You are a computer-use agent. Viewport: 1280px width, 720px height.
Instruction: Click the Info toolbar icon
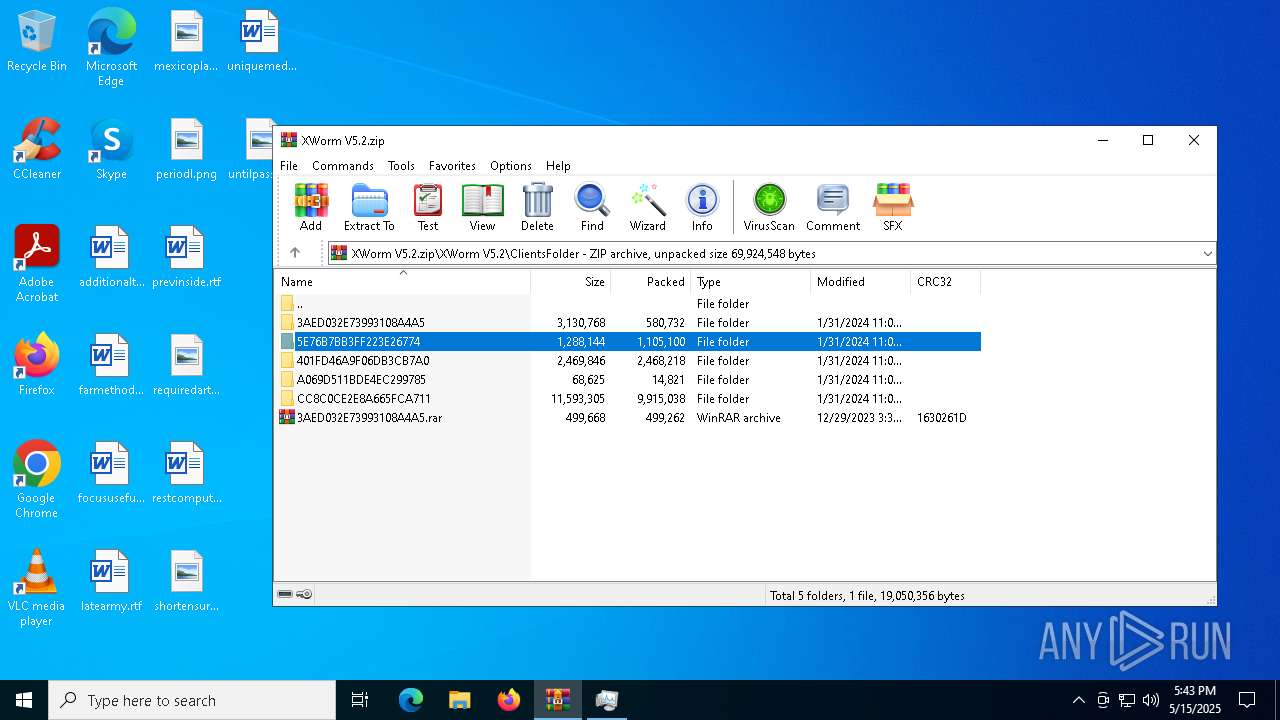(702, 208)
